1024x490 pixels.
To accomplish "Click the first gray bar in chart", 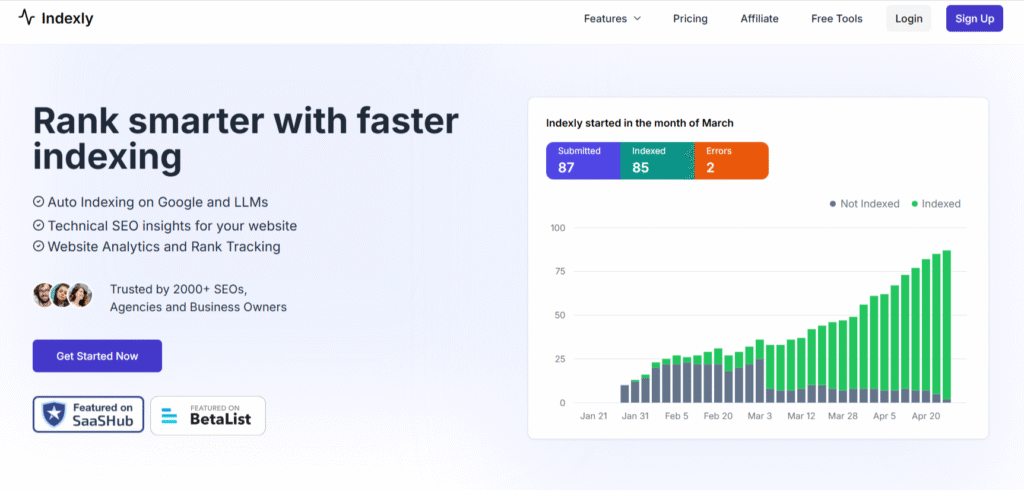I will pos(624,394).
